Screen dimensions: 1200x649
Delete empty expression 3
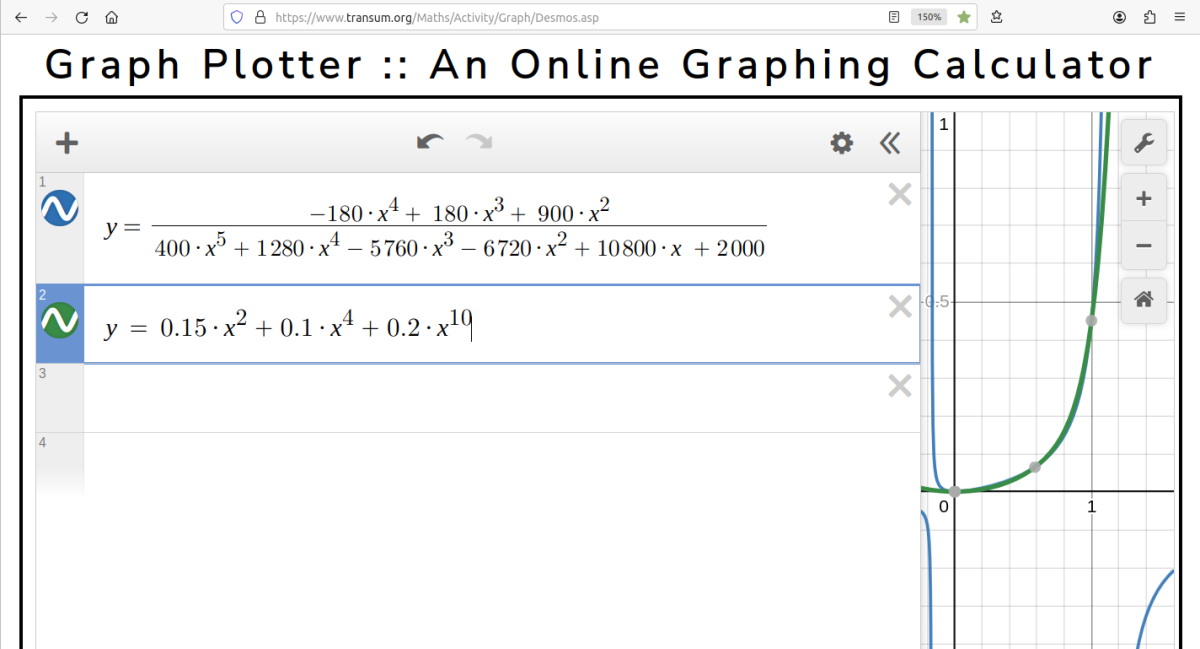pyautogui.click(x=900, y=385)
